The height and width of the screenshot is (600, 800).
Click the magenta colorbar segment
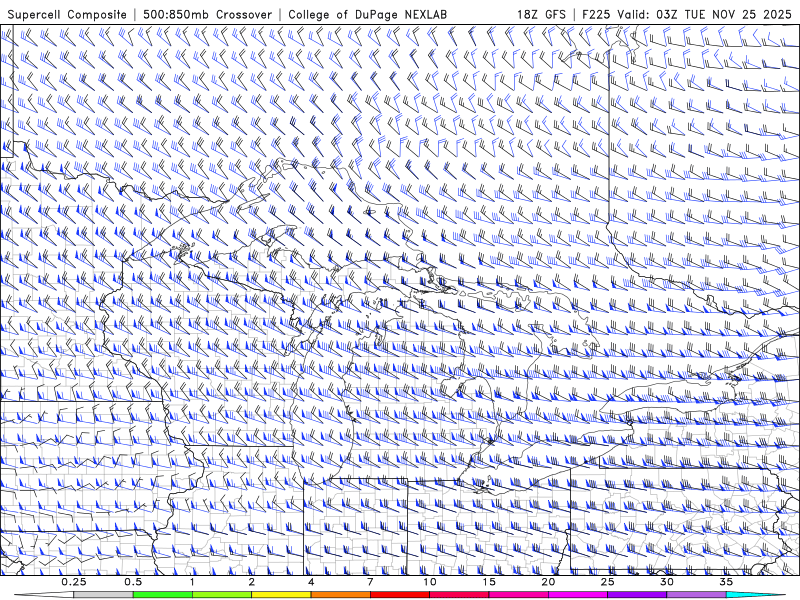(578, 595)
